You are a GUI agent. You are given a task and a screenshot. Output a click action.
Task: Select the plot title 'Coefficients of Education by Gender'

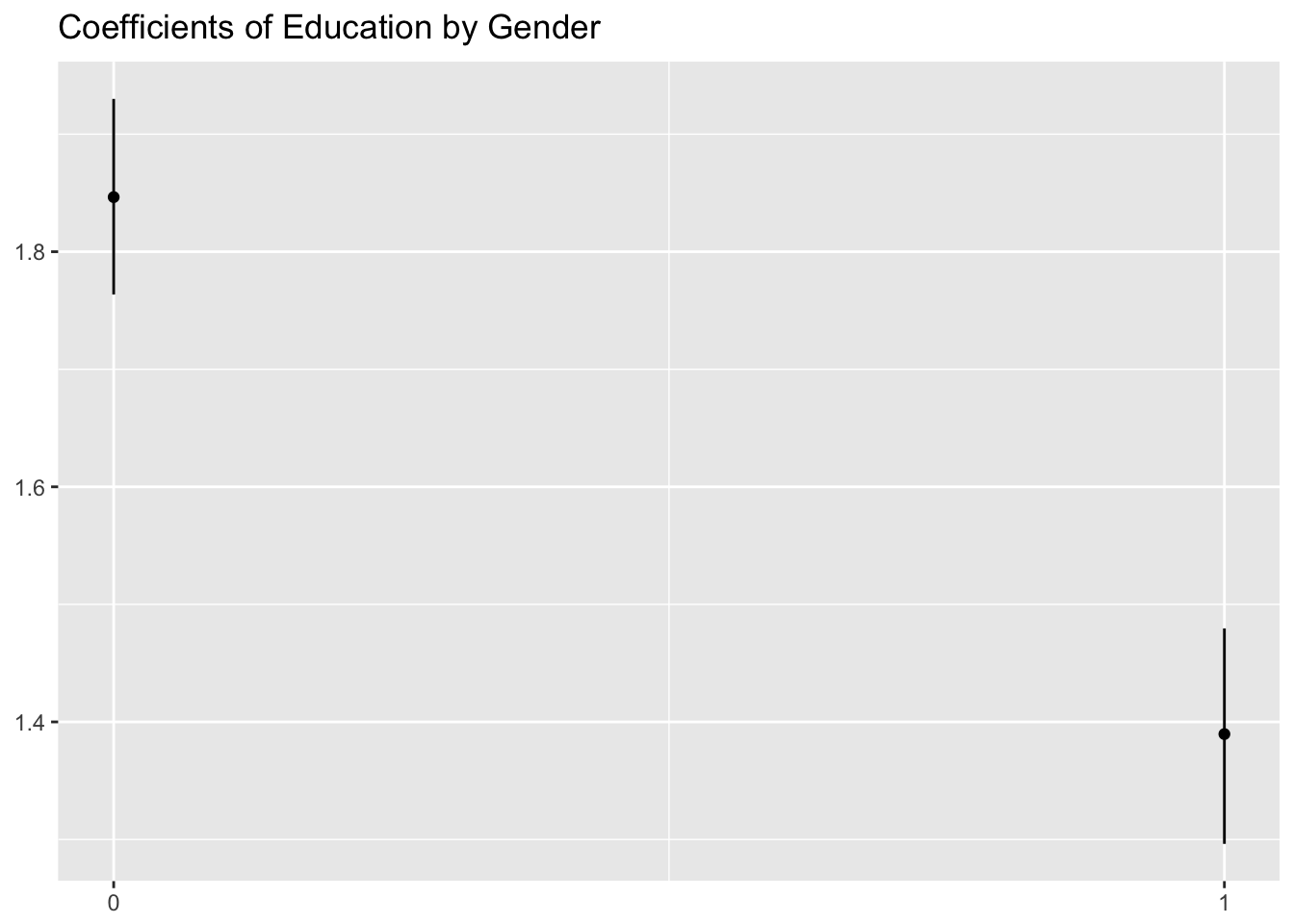click(x=329, y=28)
